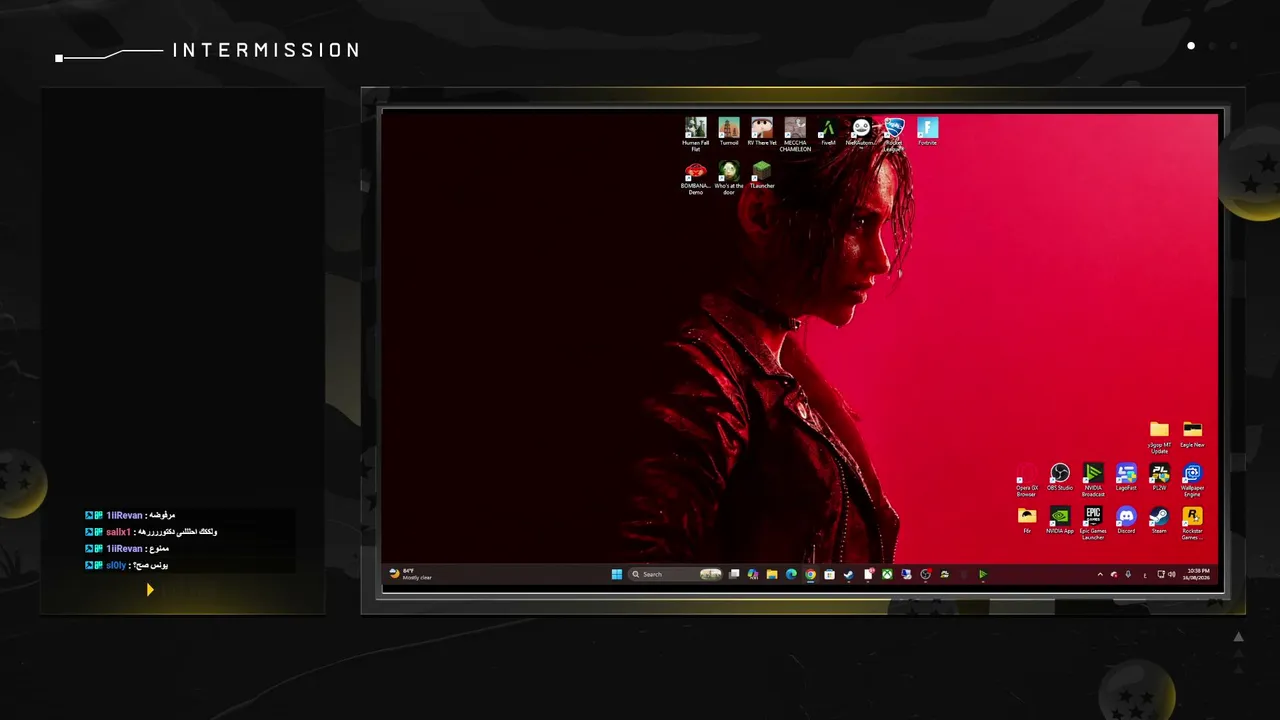
Task: Launch FiveM from the desktop
Action: [x=828, y=132]
